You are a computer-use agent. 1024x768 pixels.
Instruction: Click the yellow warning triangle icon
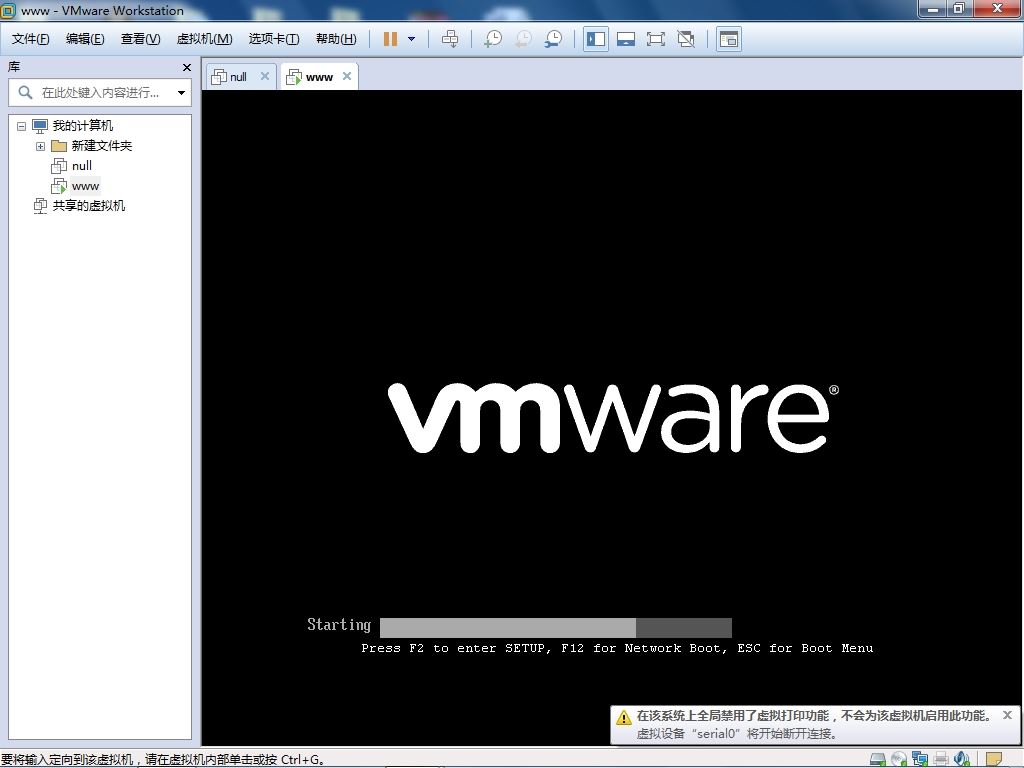tap(624, 718)
